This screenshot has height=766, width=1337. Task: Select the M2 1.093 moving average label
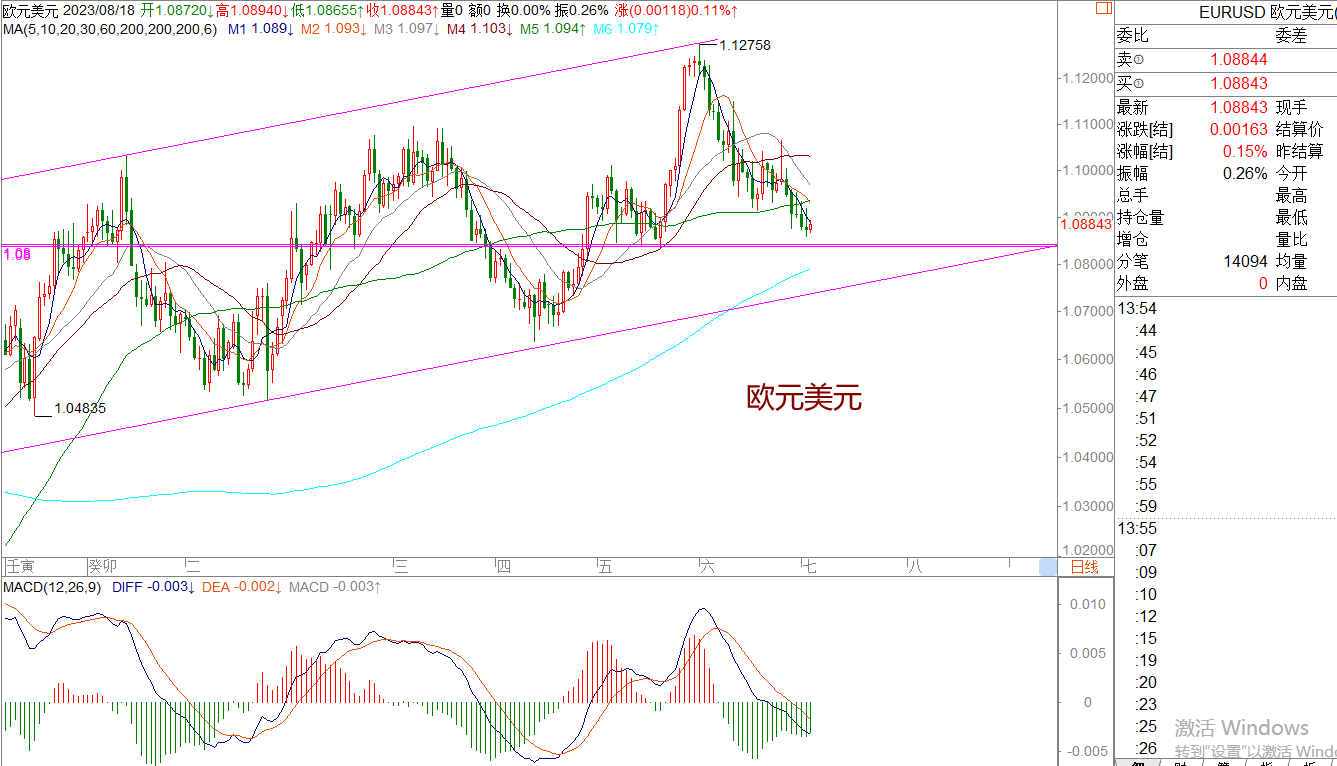tap(334, 29)
